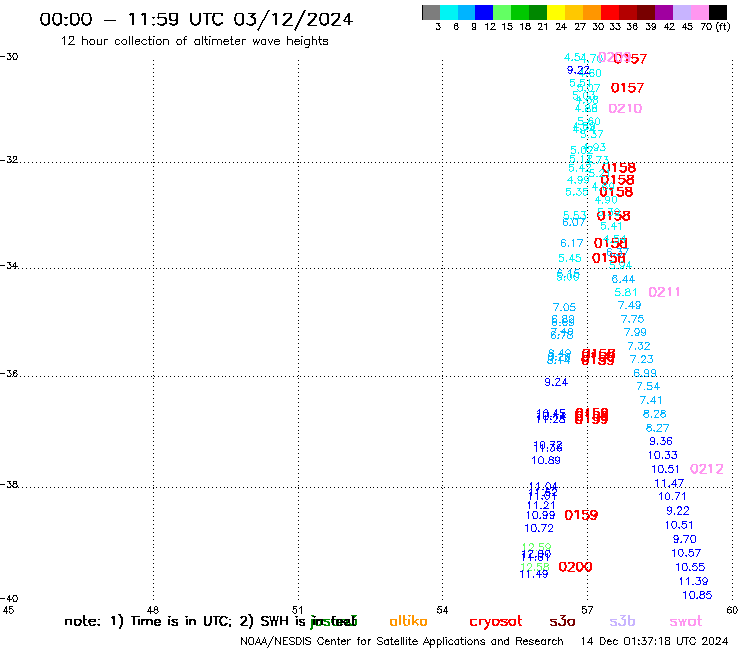Click the '10.99' wave height value
Image resolution: width=740 pixels, height=650 pixels.
click(x=541, y=515)
